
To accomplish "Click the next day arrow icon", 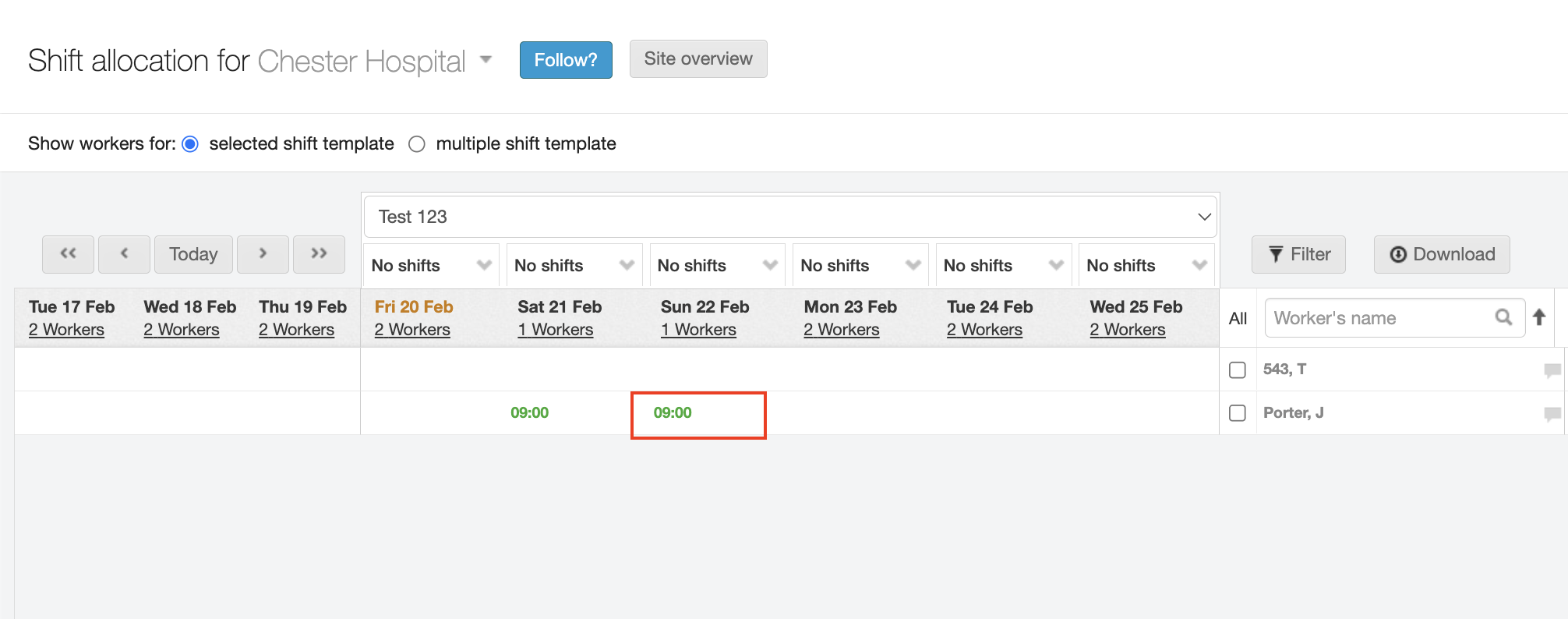I will pyautogui.click(x=263, y=254).
